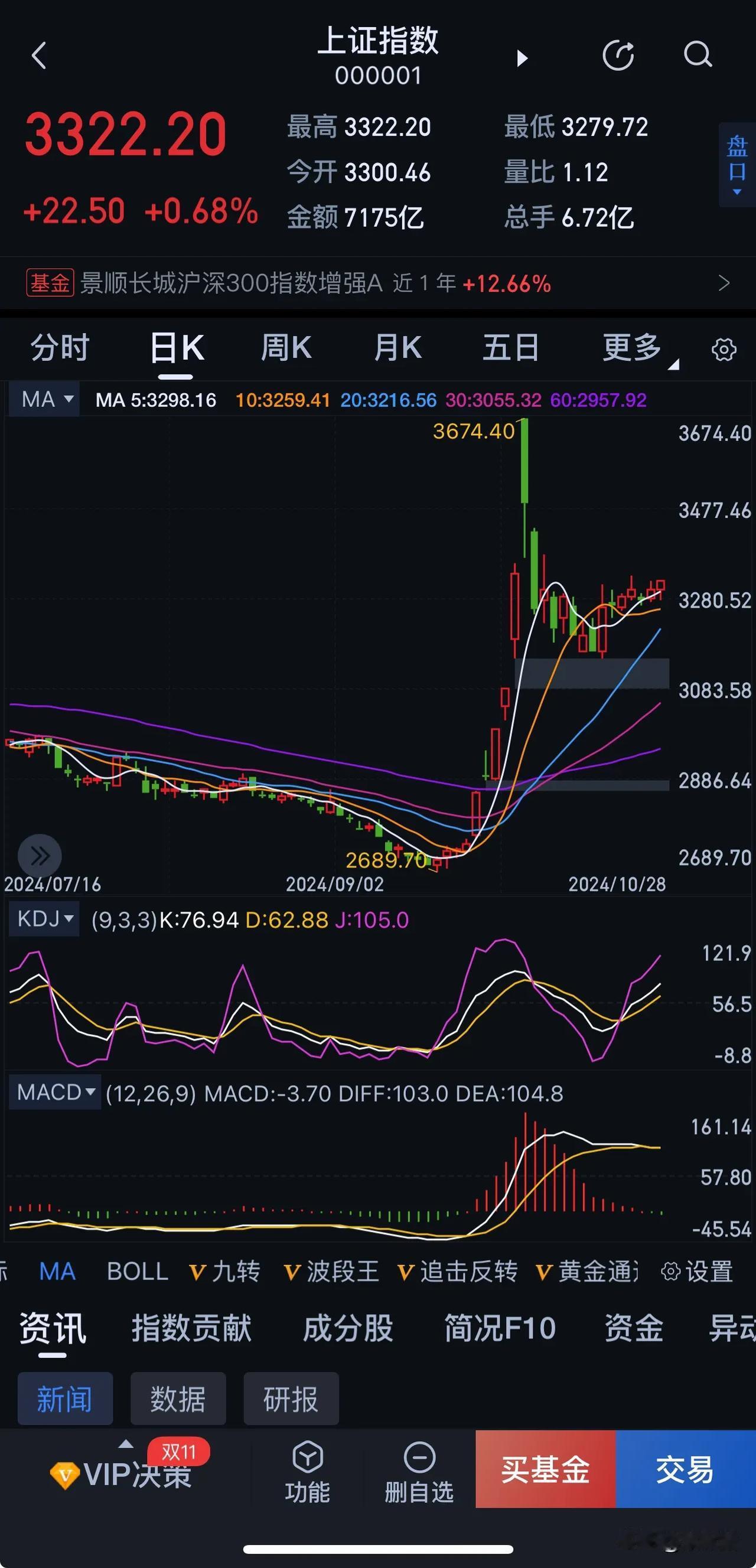Viewport: 756px width, 1568px height.
Task: Expand the 盘口 side panel
Action: pos(737,165)
